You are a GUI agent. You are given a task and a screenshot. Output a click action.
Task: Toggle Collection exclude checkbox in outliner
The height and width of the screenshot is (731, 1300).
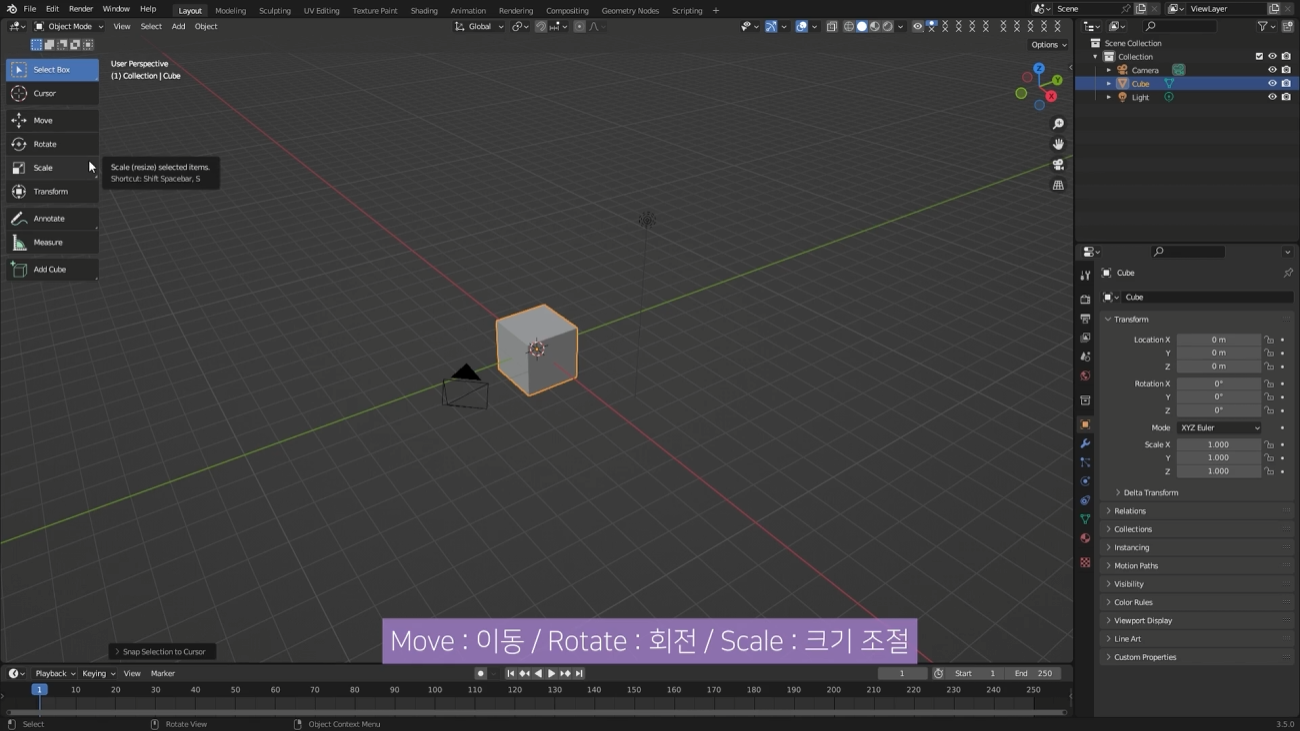click(x=1259, y=57)
